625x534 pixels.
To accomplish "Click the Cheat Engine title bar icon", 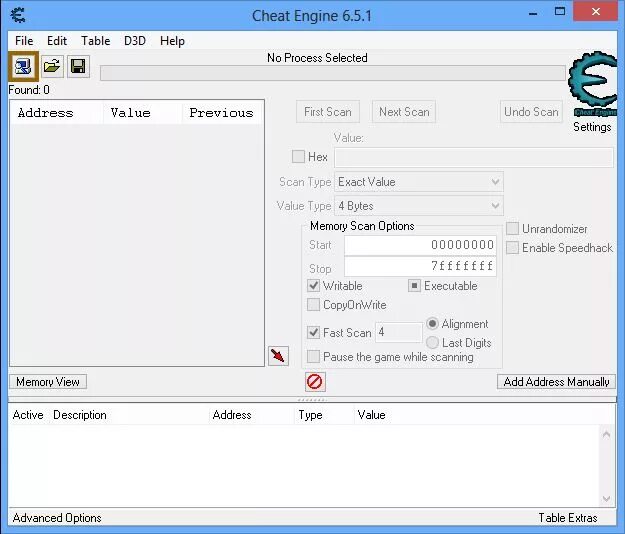I will coord(18,16).
